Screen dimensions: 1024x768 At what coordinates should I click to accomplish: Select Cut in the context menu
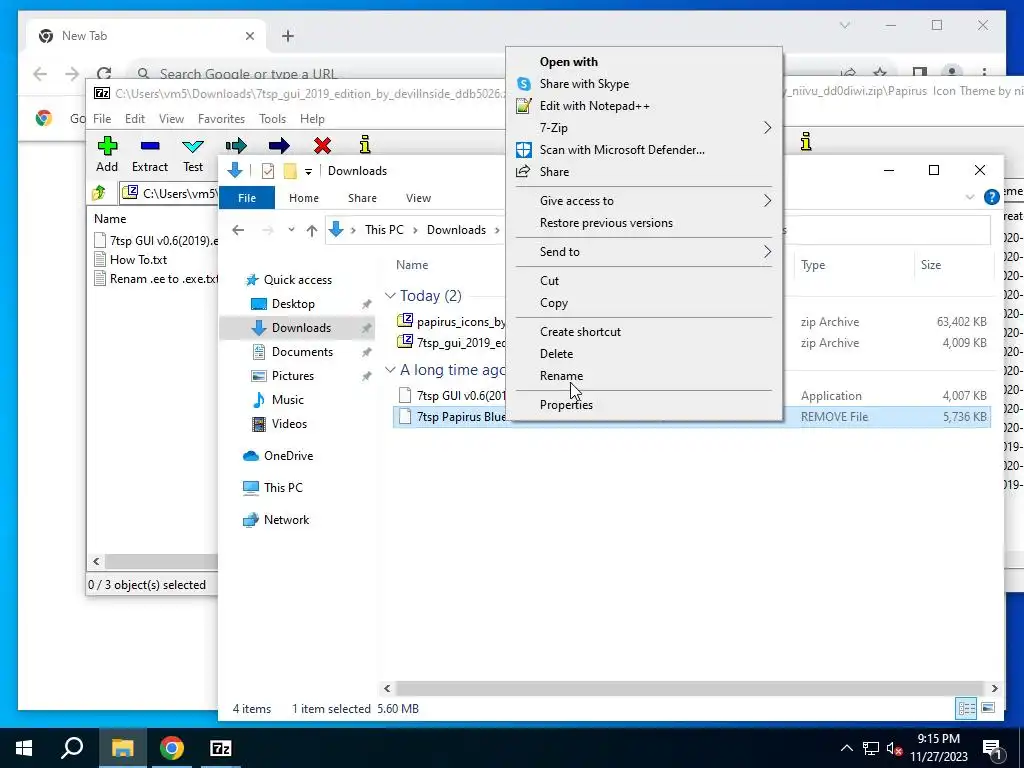(x=549, y=281)
